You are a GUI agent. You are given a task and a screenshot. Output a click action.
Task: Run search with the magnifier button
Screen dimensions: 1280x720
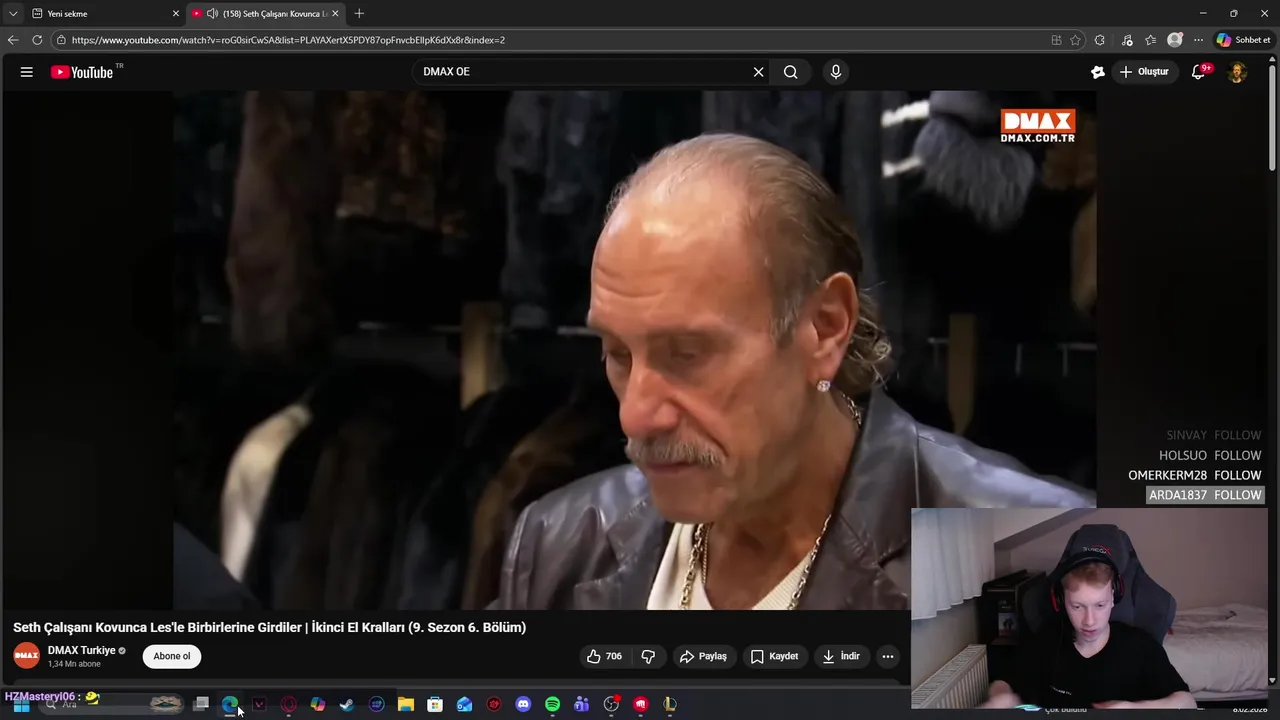point(791,72)
